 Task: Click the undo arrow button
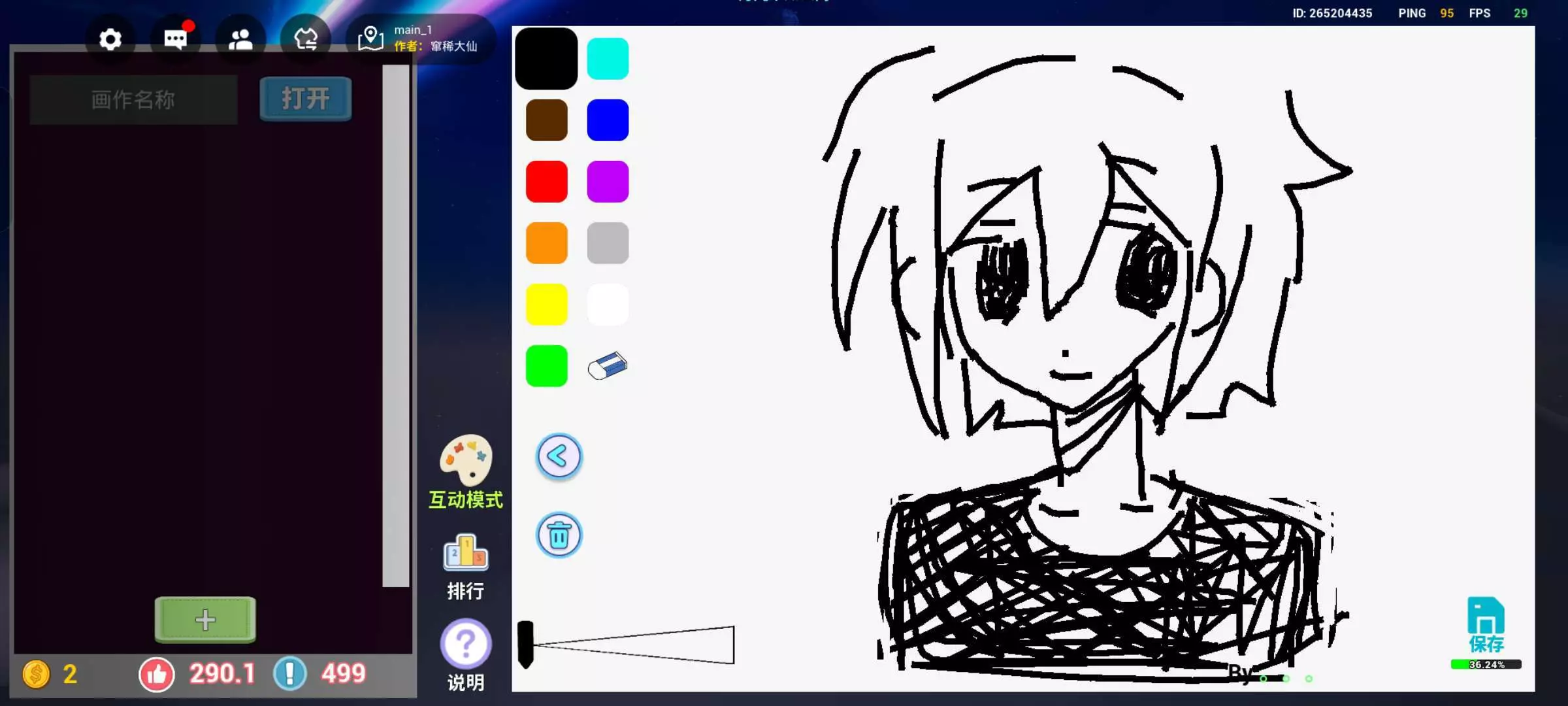coord(559,456)
